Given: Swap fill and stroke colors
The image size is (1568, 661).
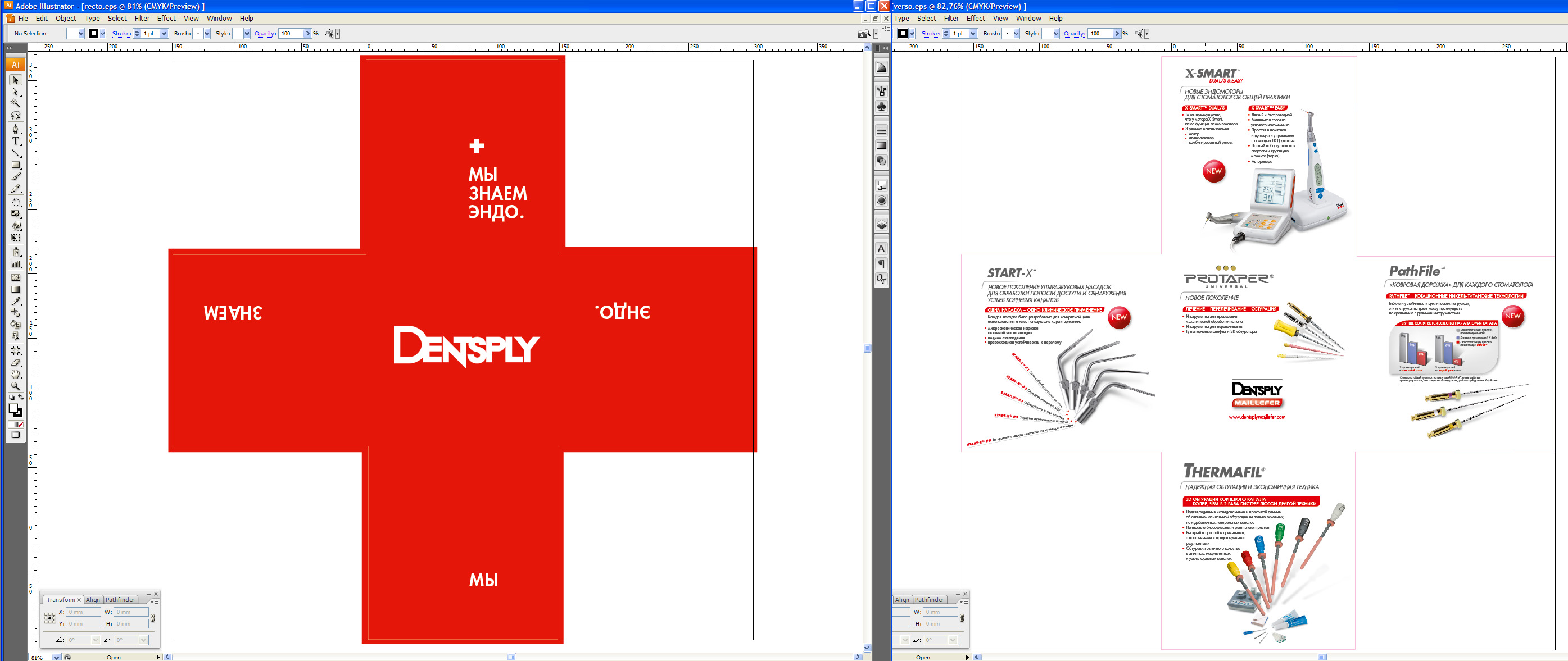Looking at the screenshot, I should [x=21, y=398].
